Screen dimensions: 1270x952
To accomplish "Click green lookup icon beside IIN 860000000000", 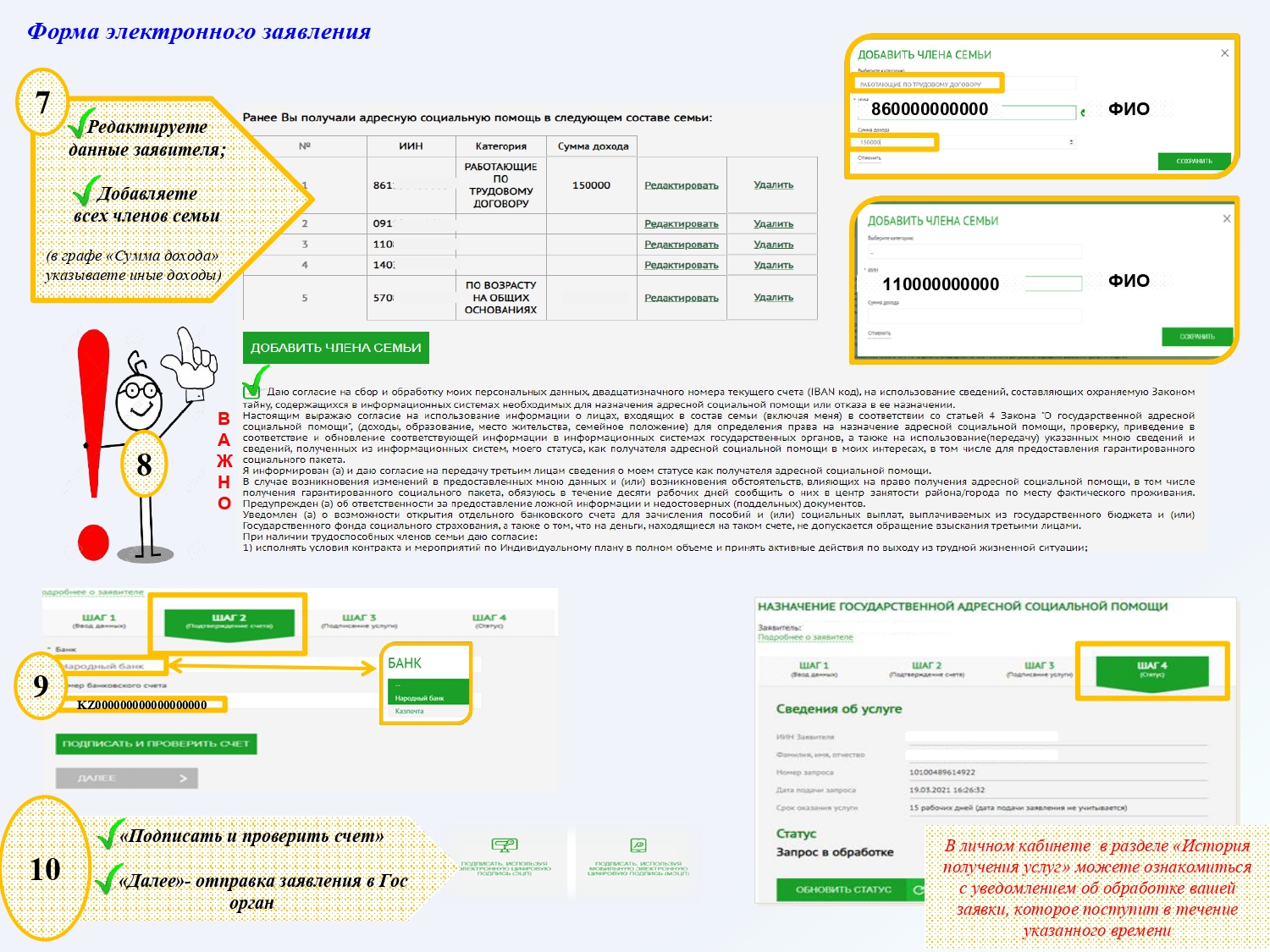I will [x=1082, y=113].
